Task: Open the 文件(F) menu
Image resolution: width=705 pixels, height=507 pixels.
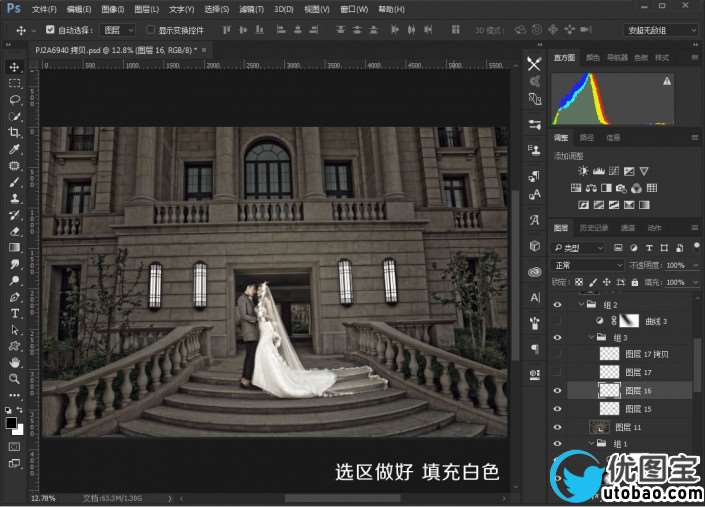Action: [x=44, y=9]
